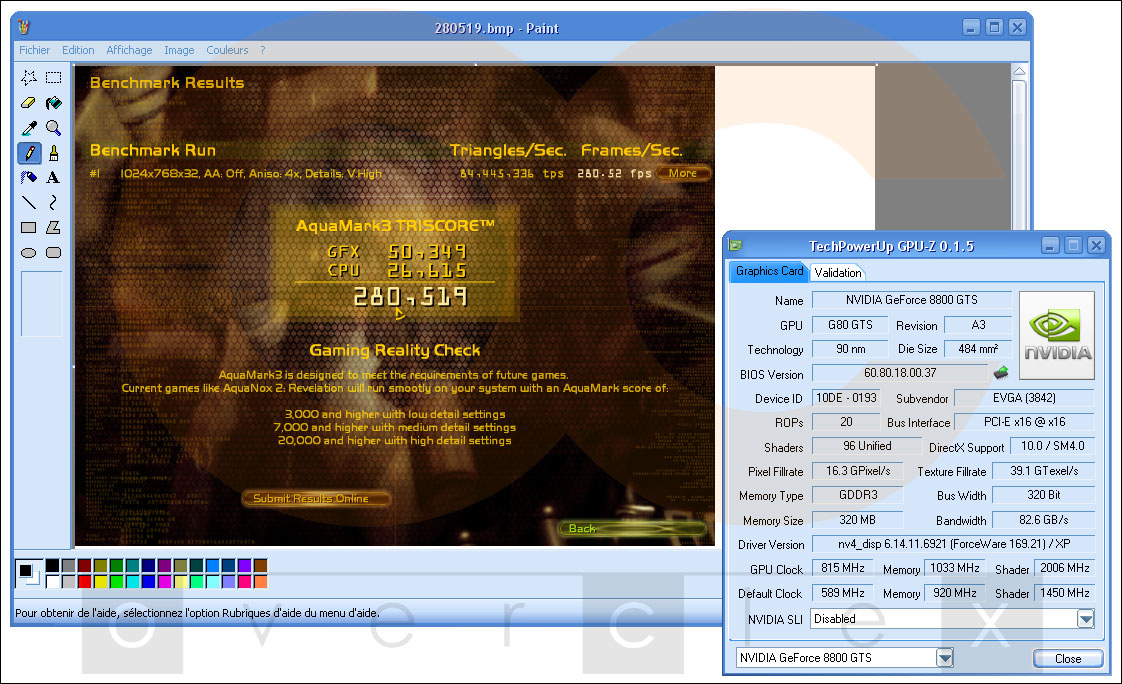Select the Rounded Rectangle tool
The image size is (1122, 684).
click(54, 253)
